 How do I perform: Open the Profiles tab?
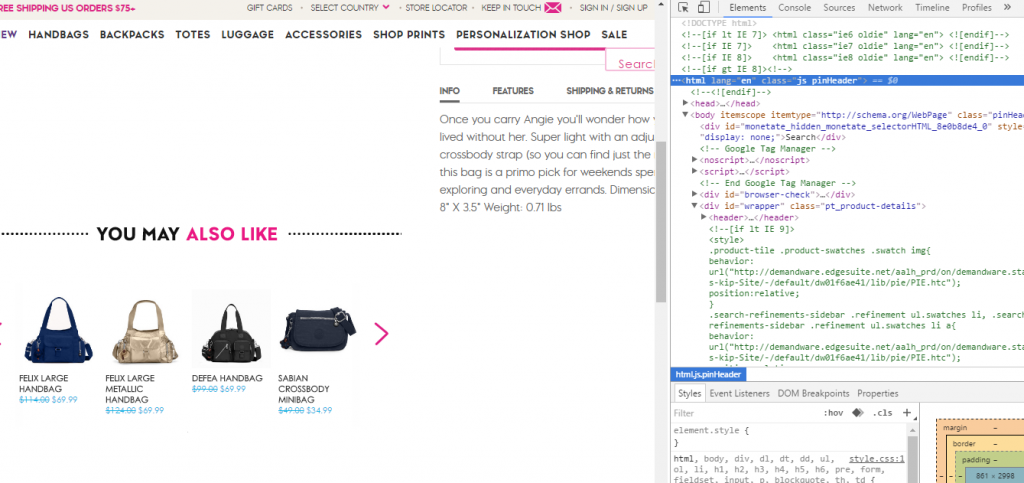976,8
